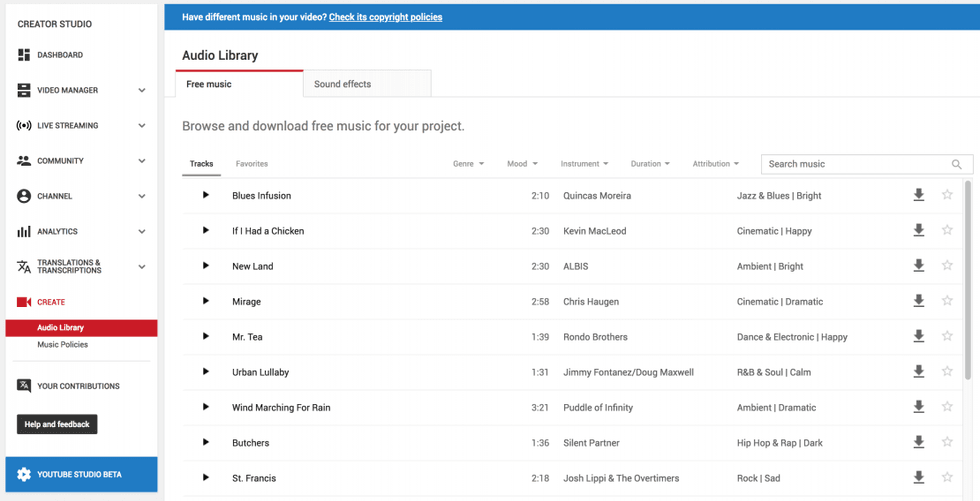Open the Attribution filter dropdown
Screen dimensions: 980x501
tap(716, 164)
